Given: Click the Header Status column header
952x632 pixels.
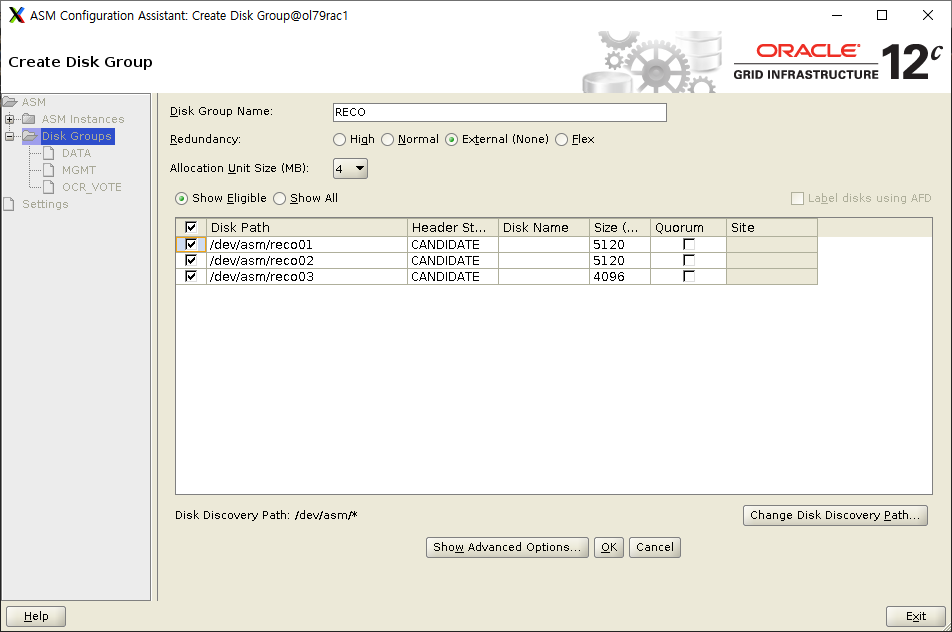Looking at the screenshot, I should [452, 228].
